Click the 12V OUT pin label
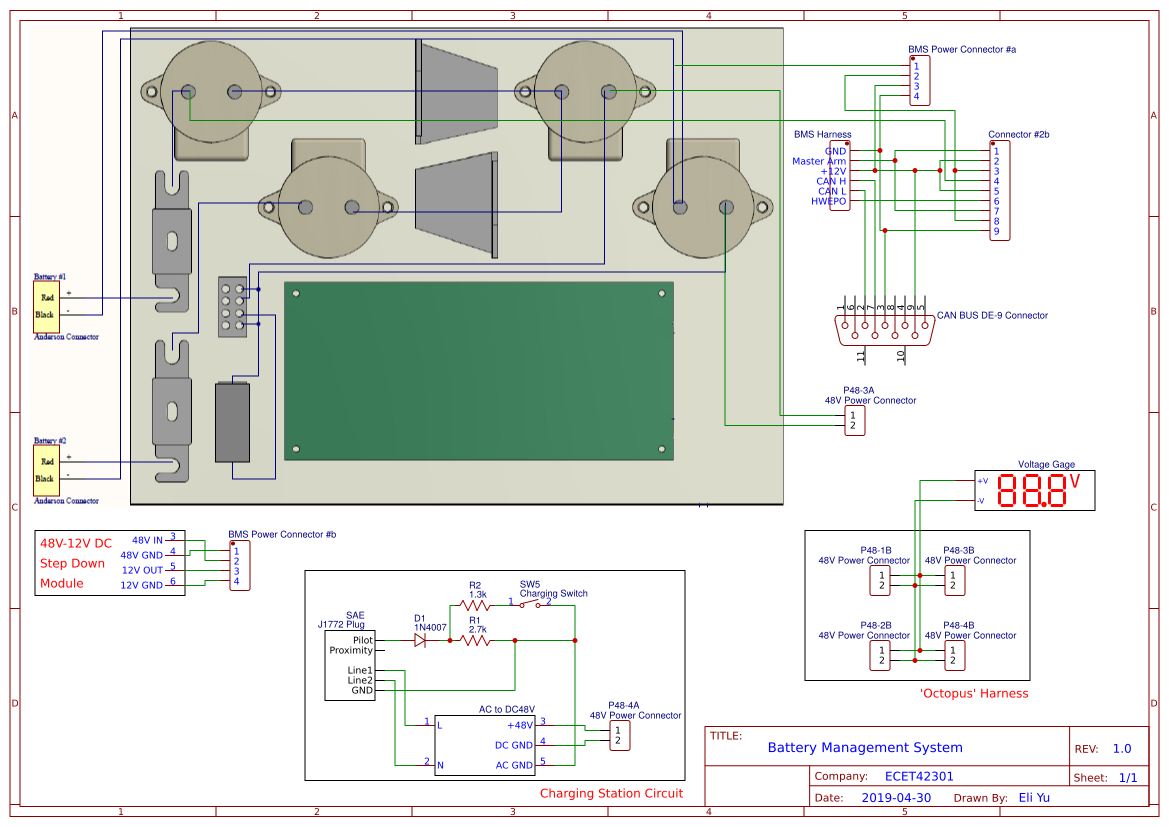Screen dimensions: 1169x827 [x=142, y=570]
